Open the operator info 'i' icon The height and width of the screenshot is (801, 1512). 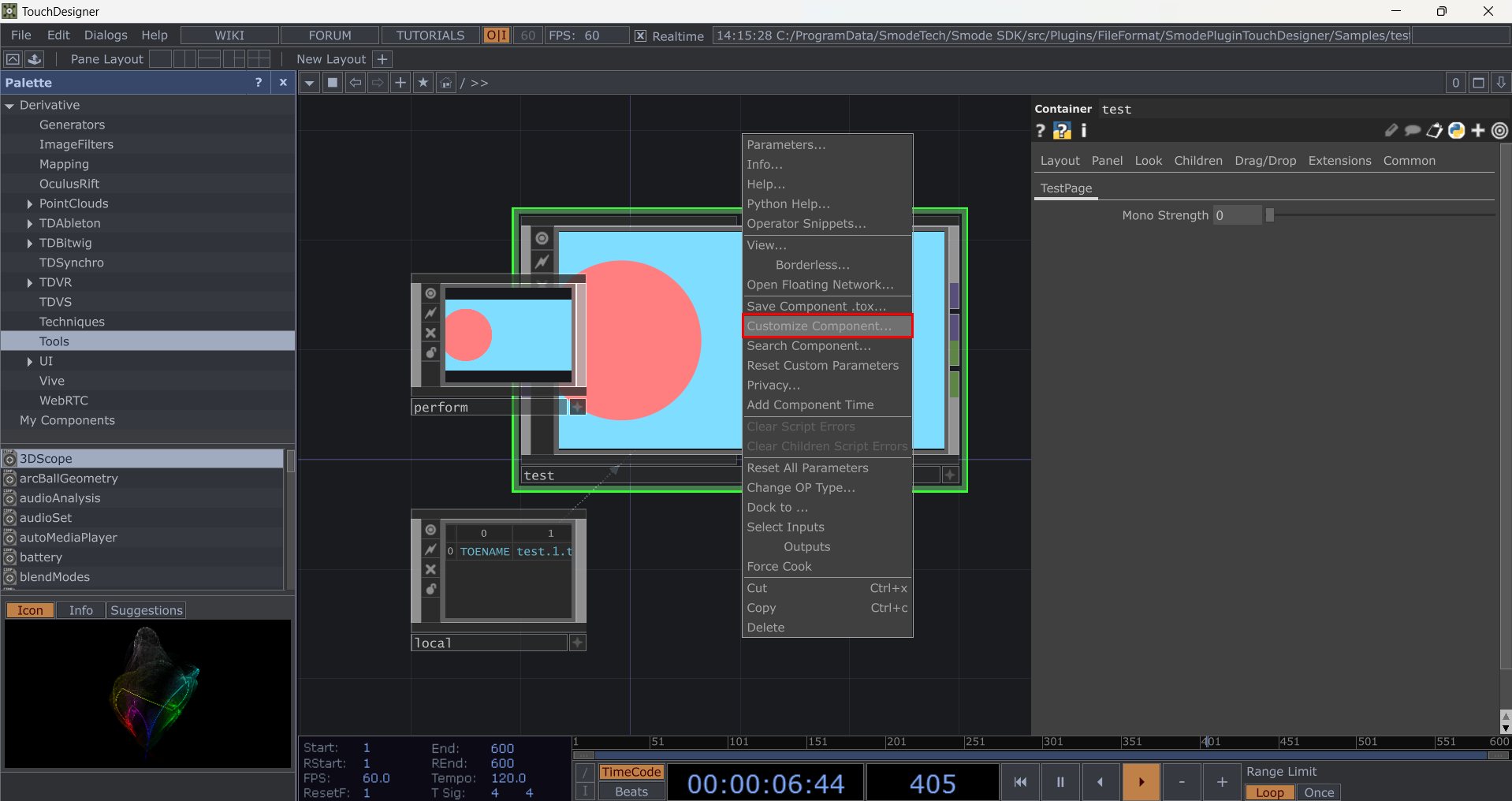[x=1084, y=131]
